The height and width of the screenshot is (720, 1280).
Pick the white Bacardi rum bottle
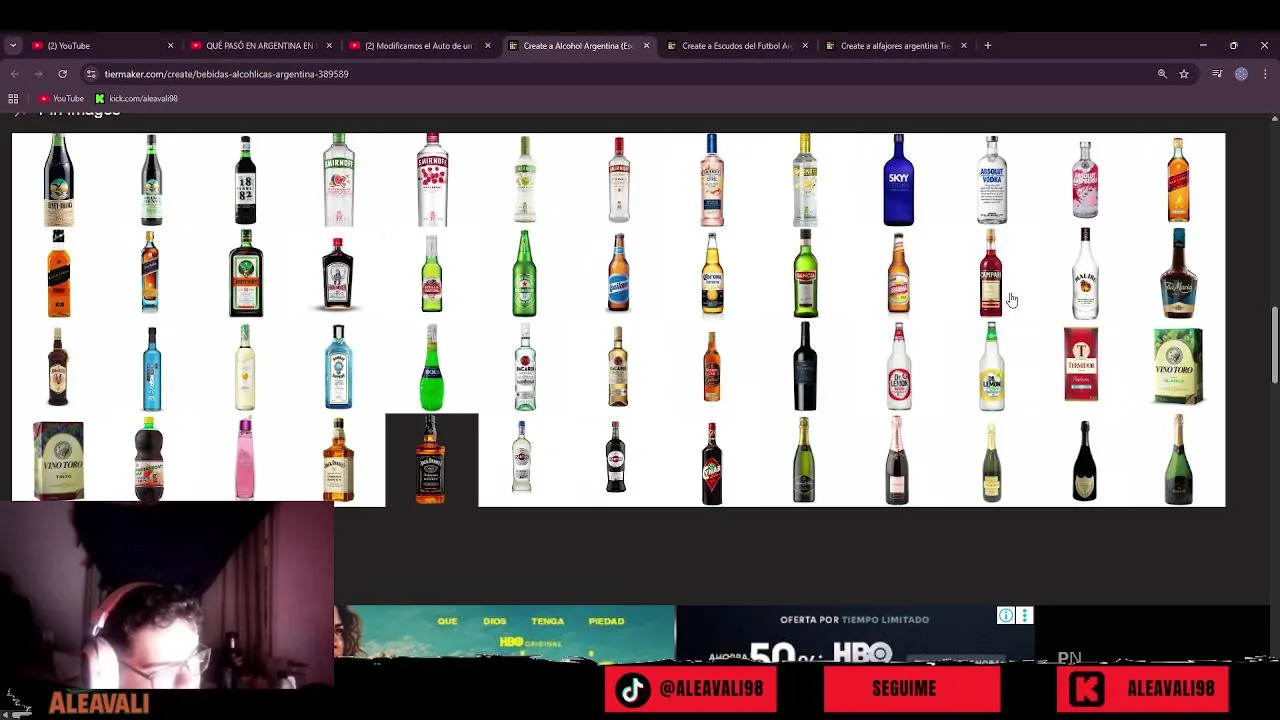click(525, 367)
